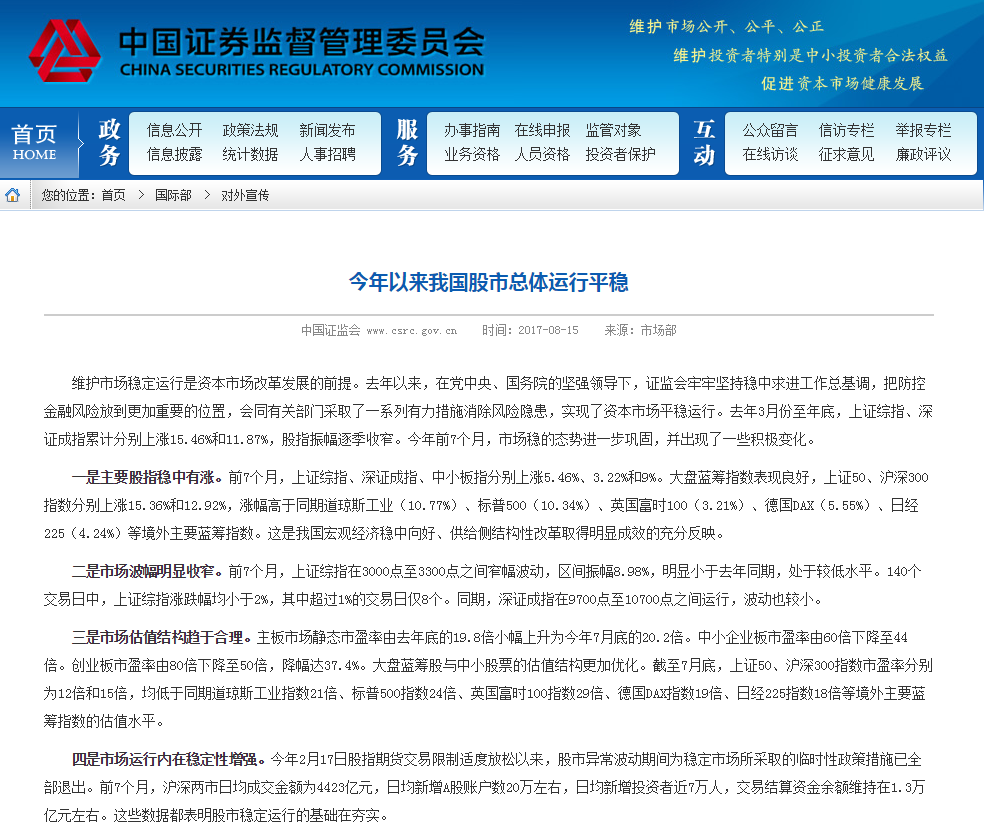Click the 中国证监会 www.csrc.gov.cn source text
This screenshot has height=831, width=986.
(x=379, y=331)
